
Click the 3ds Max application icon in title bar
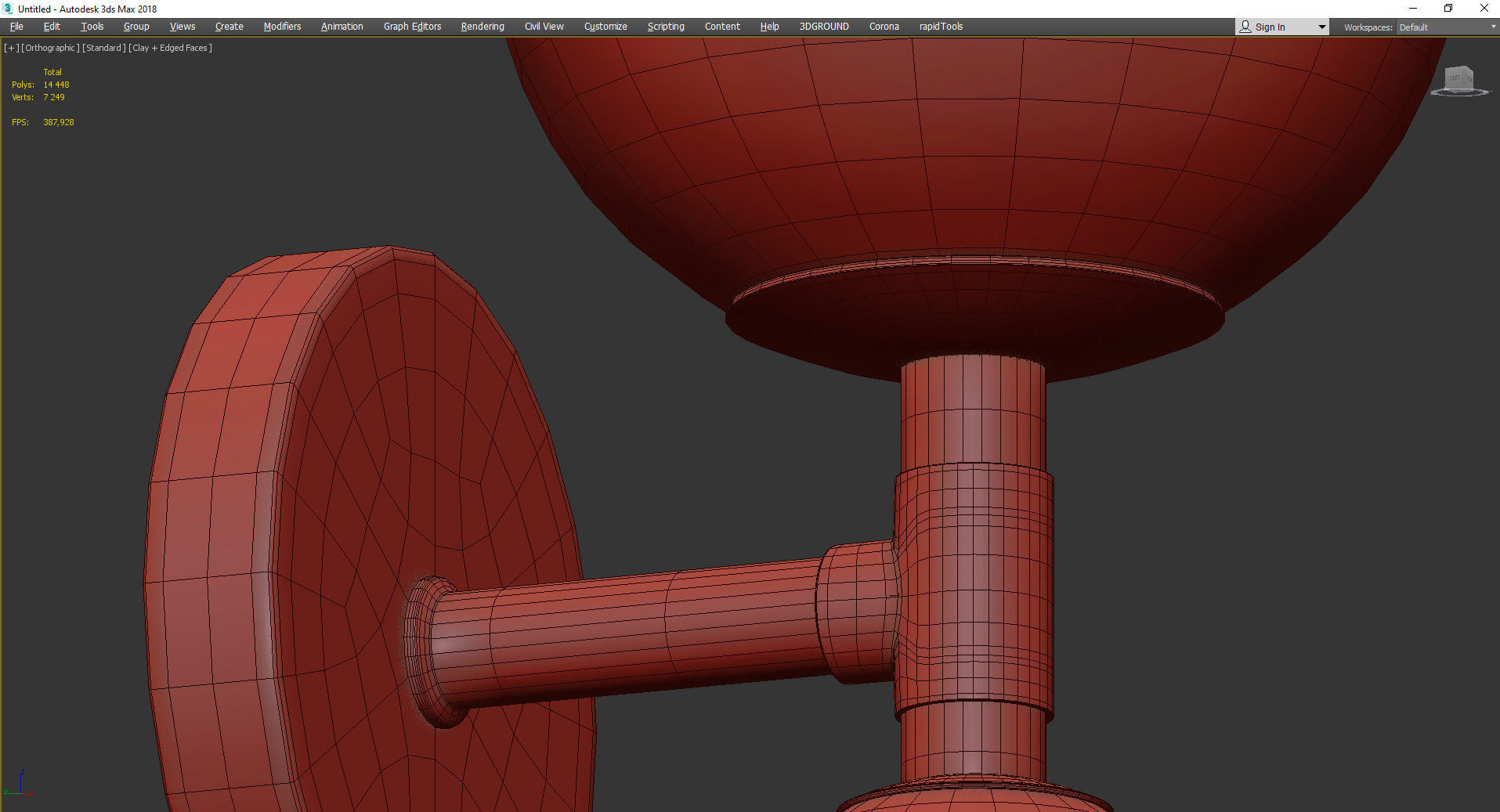point(9,9)
